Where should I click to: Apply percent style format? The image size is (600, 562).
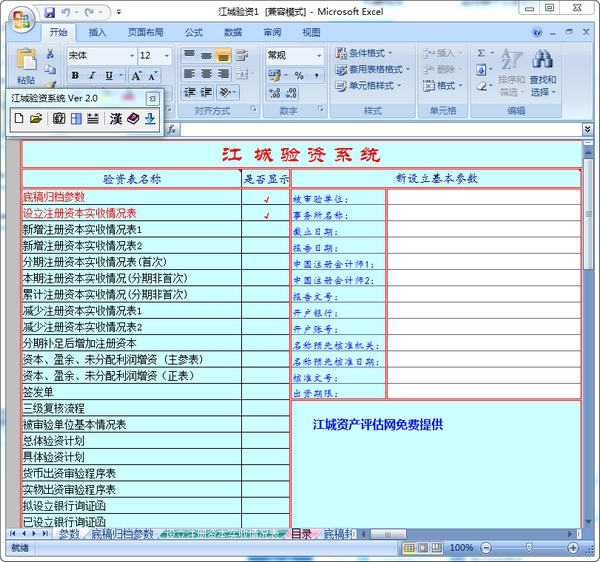pos(299,76)
